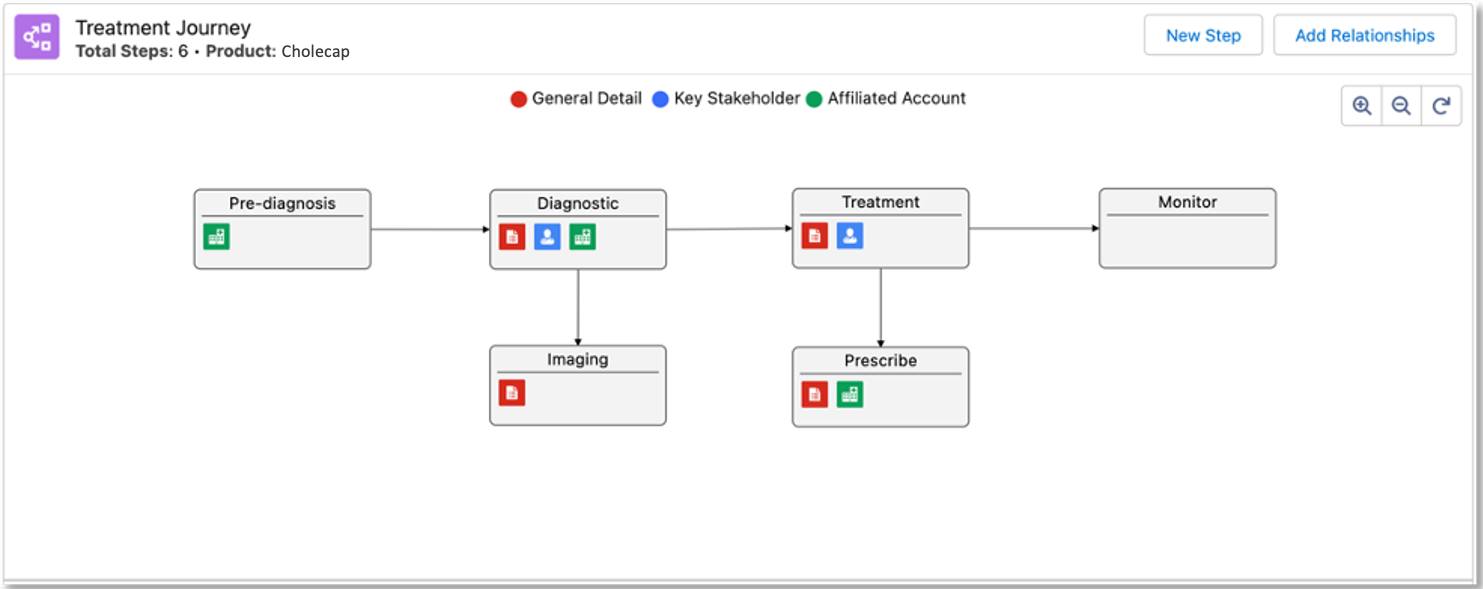Open Prescribe red general detail icon

pyautogui.click(x=815, y=394)
